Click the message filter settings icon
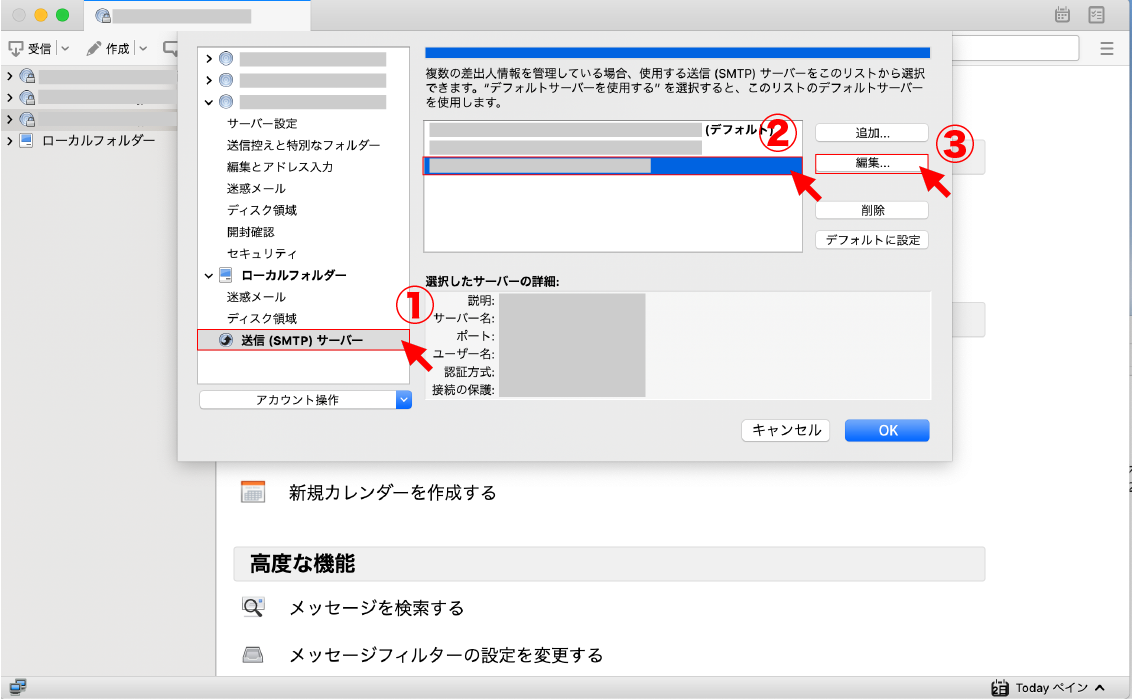1132x699 pixels. tap(253, 655)
